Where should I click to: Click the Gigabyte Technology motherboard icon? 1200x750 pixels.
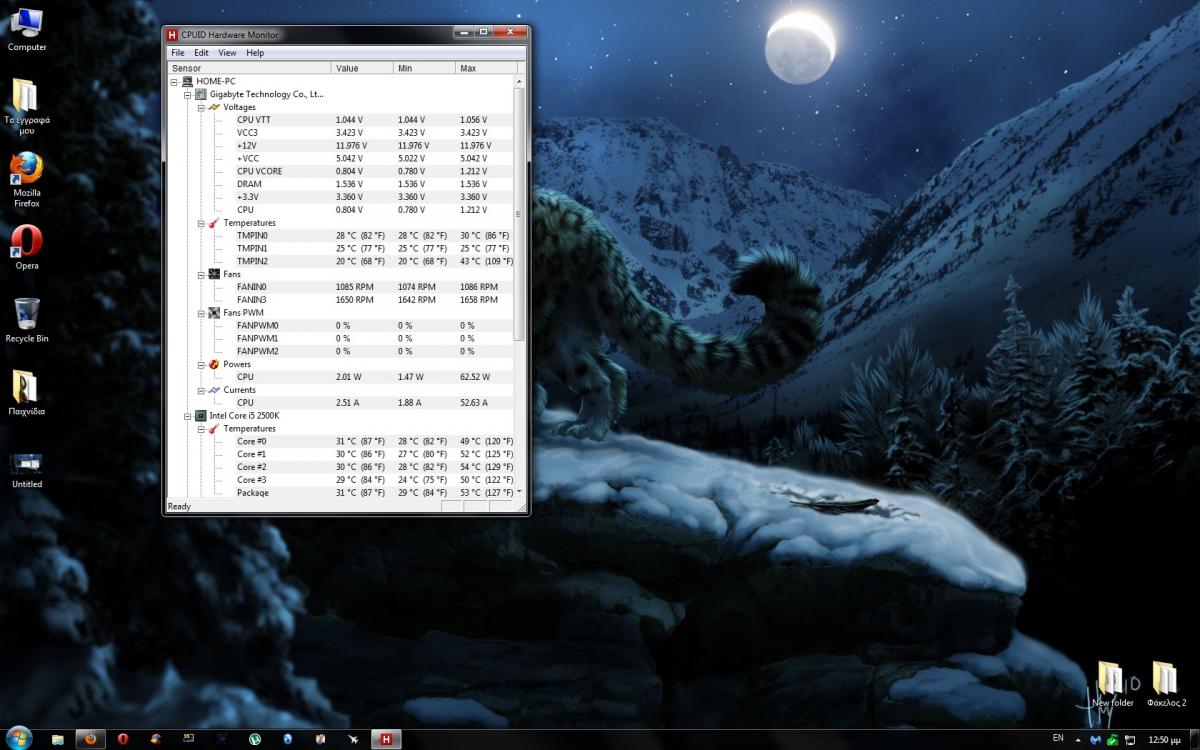click(201, 94)
